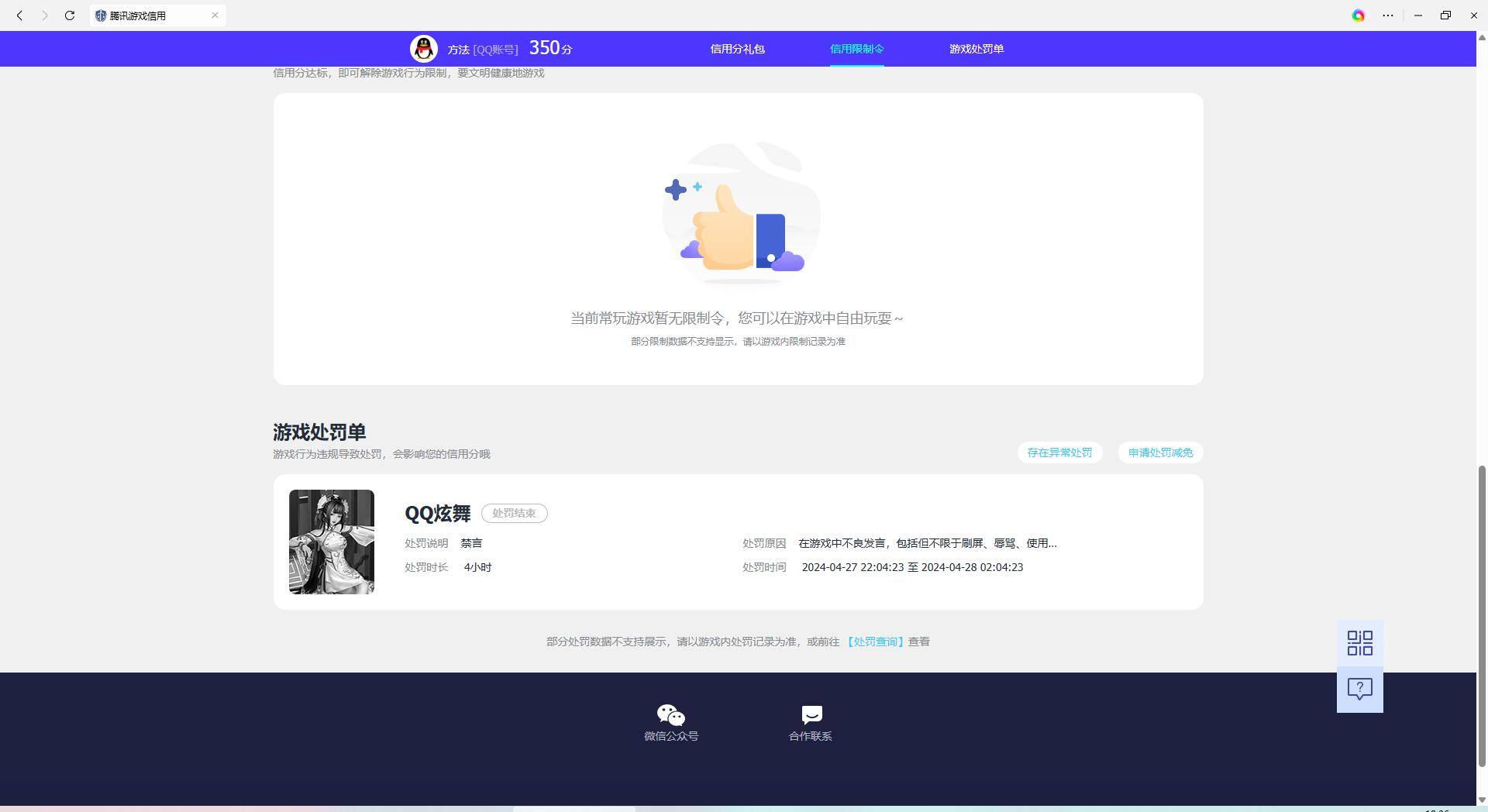
Task: Refresh the page with the reload icon
Action: click(x=70, y=15)
